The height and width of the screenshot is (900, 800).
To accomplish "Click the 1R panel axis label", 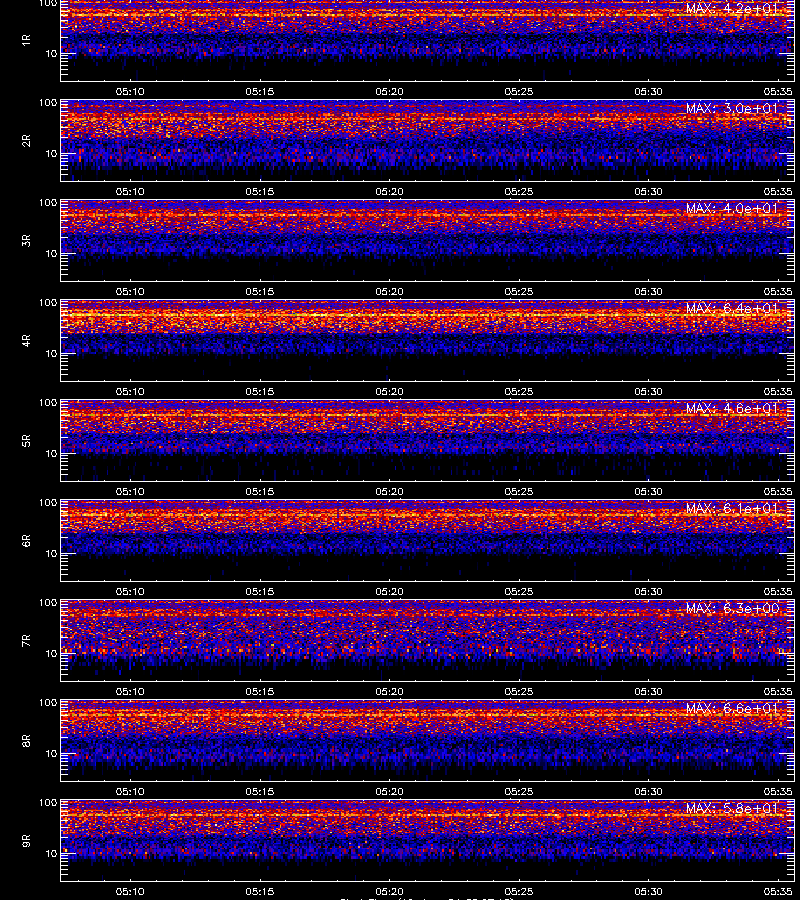I will click(26, 40).
